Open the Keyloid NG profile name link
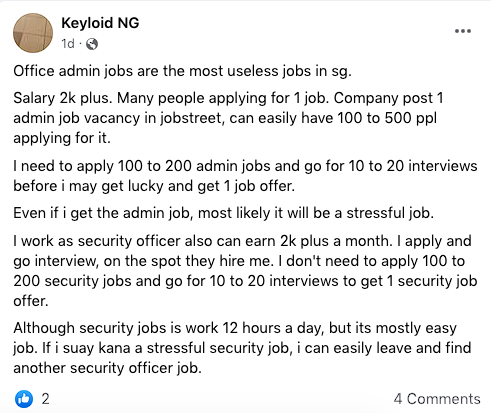 [100, 23]
